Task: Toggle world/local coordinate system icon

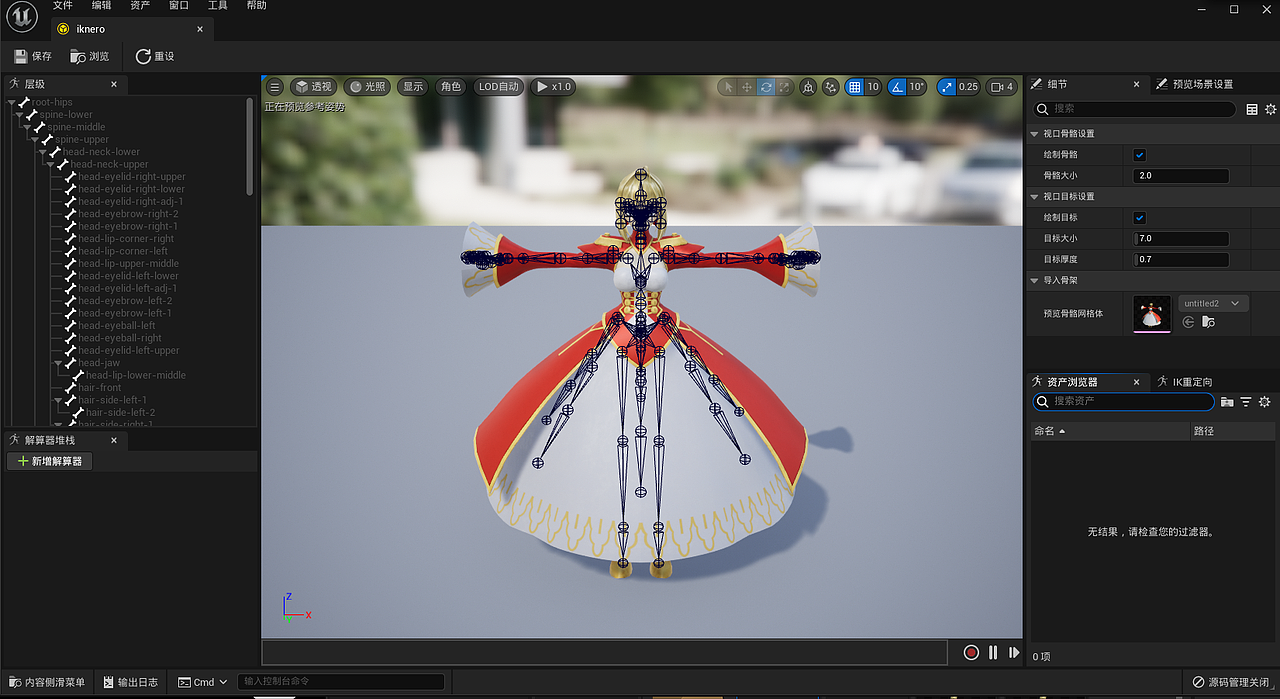Action: pyautogui.click(x=808, y=87)
